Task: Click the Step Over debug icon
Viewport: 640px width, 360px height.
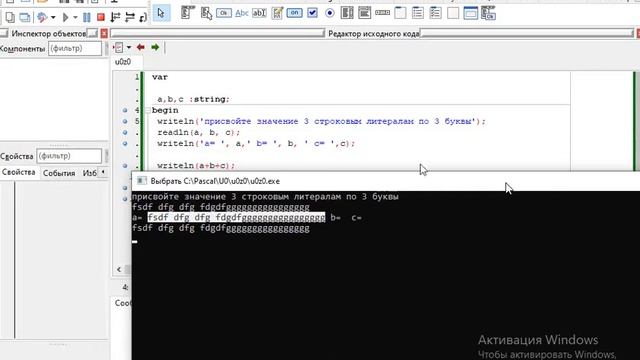Action: click(130, 17)
